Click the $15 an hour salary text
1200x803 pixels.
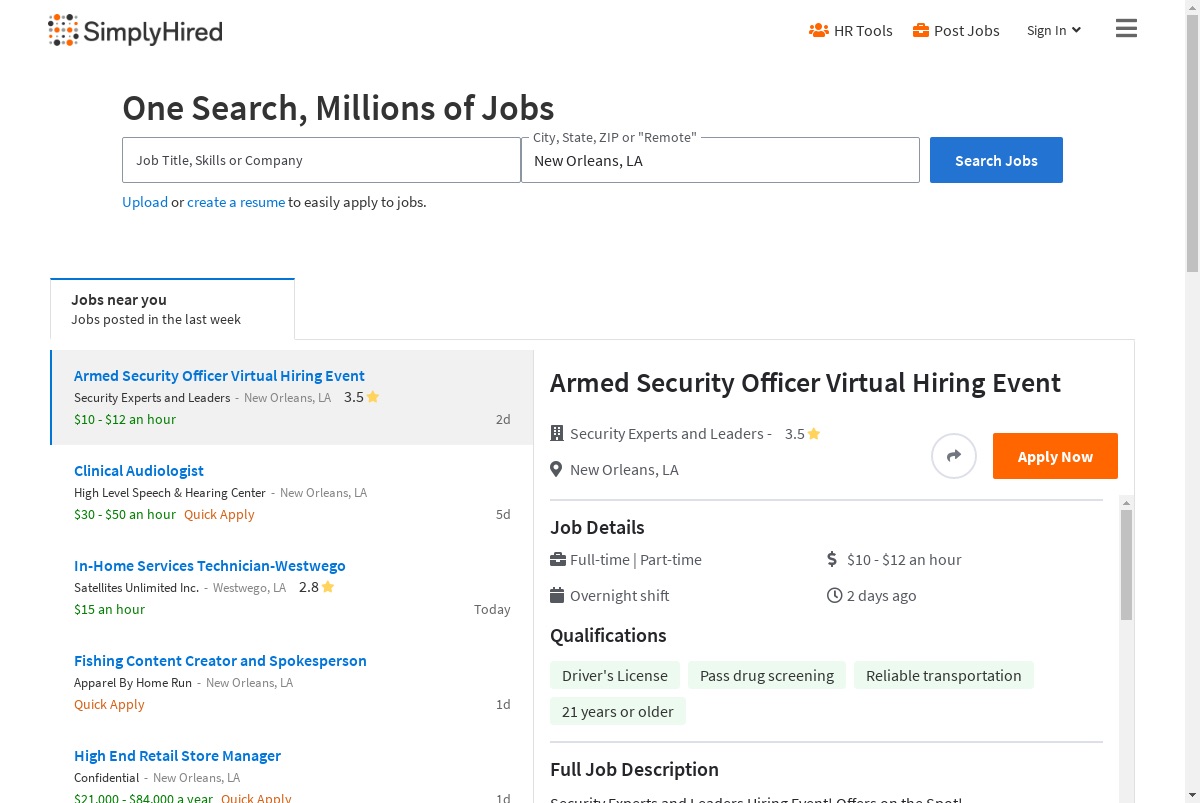tap(109, 609)
